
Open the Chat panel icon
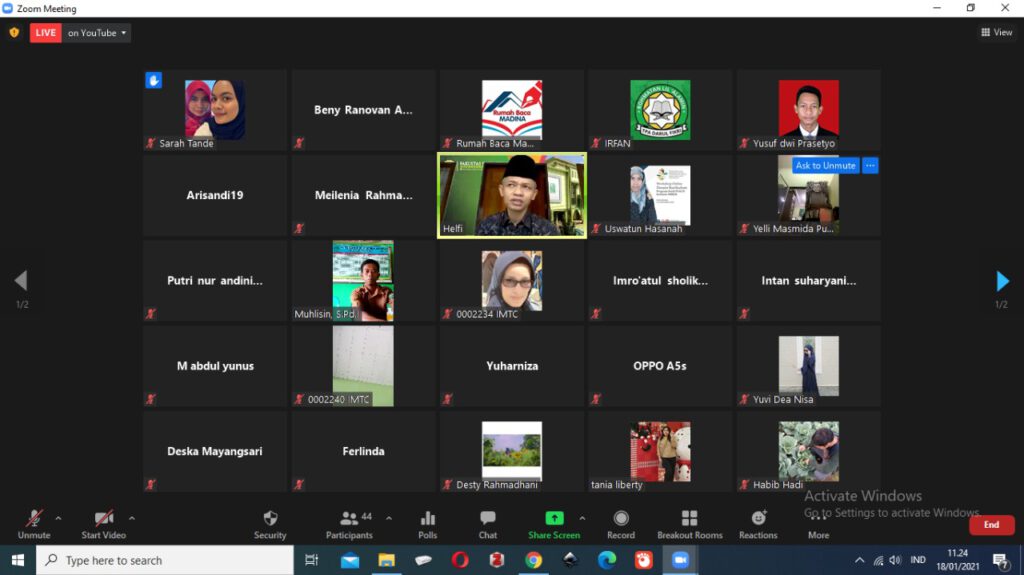488,518
